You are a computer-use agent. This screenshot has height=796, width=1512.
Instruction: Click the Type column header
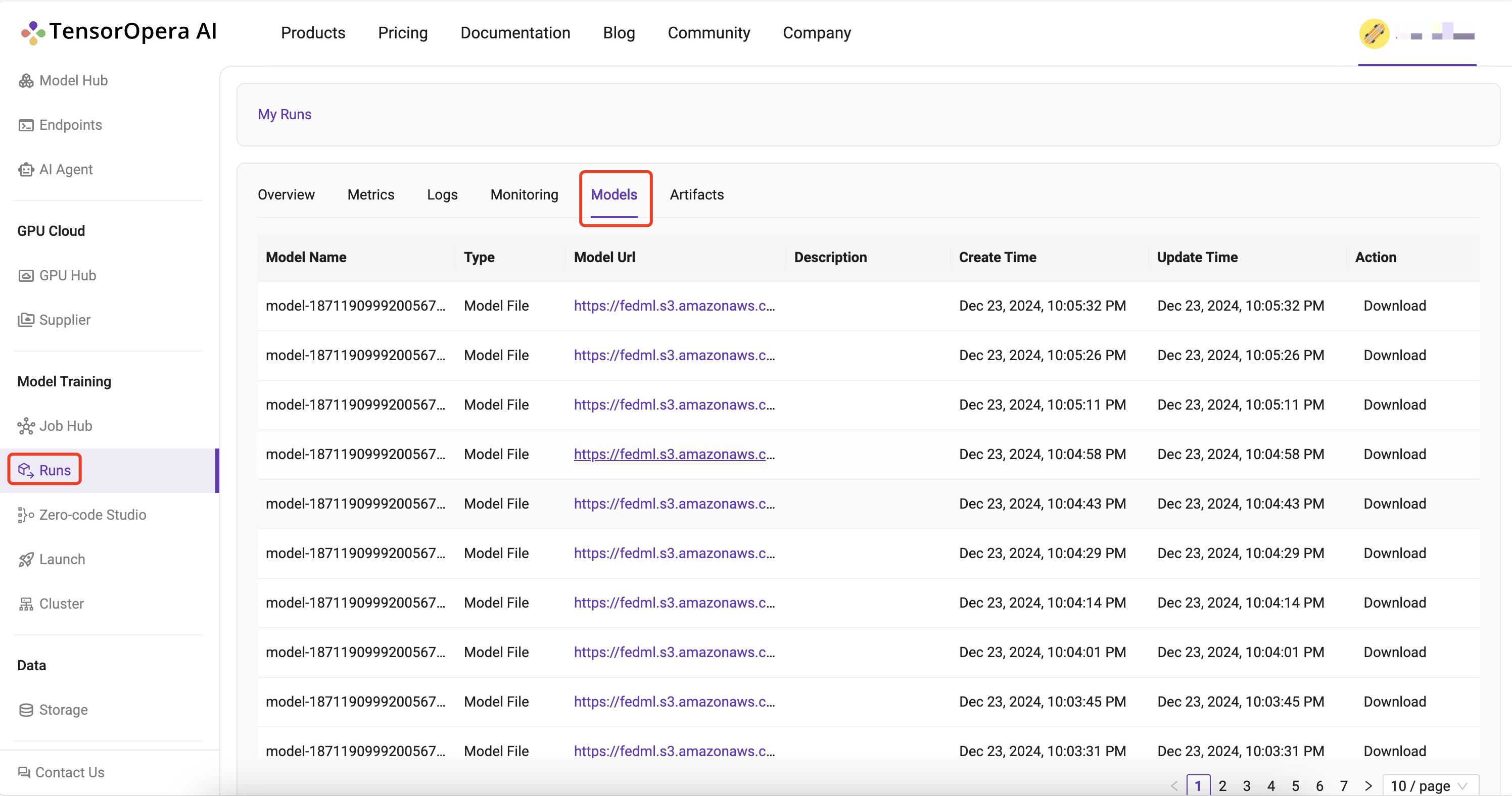click(479, 258)
